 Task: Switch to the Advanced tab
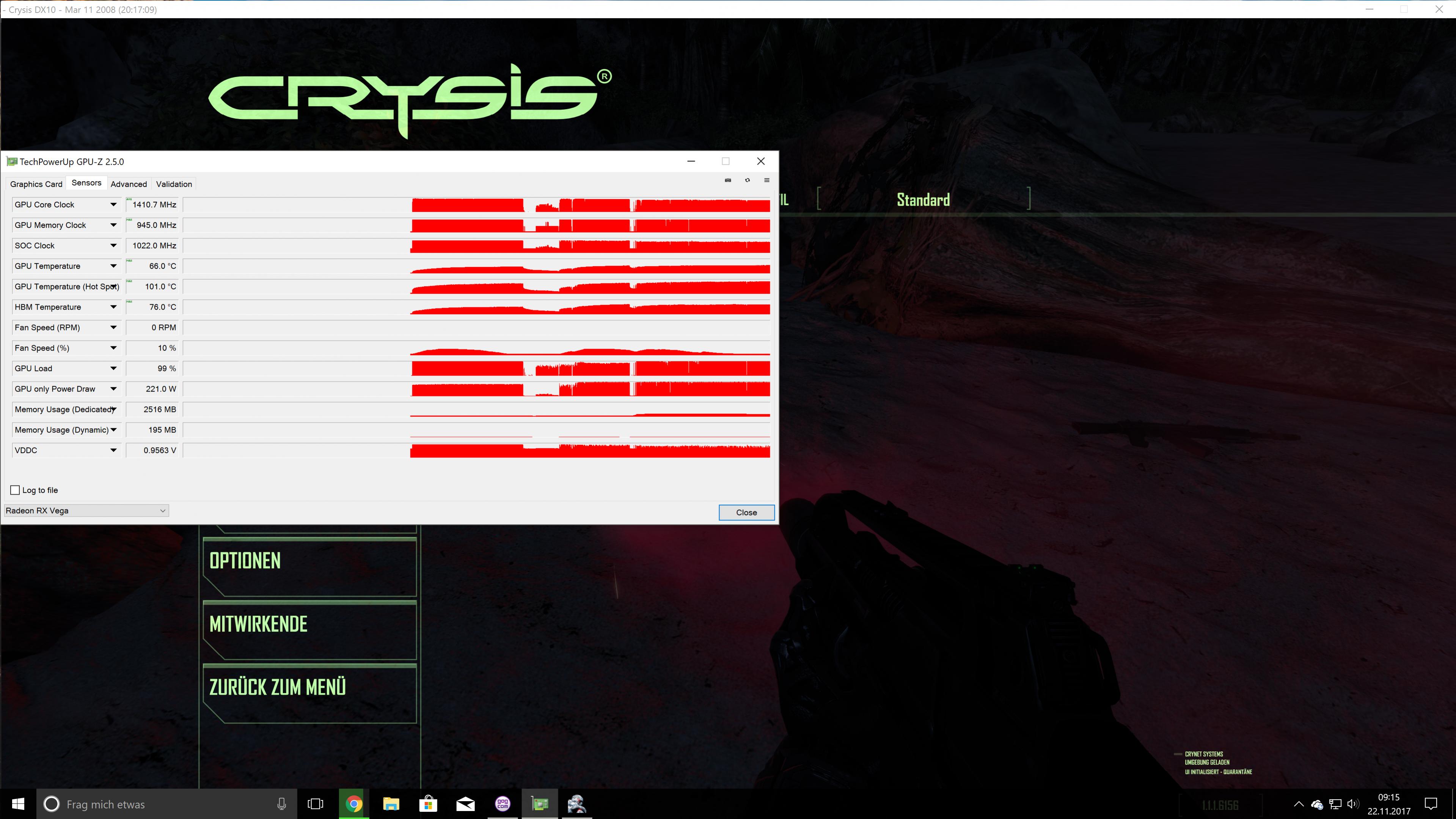click(128, 184)
